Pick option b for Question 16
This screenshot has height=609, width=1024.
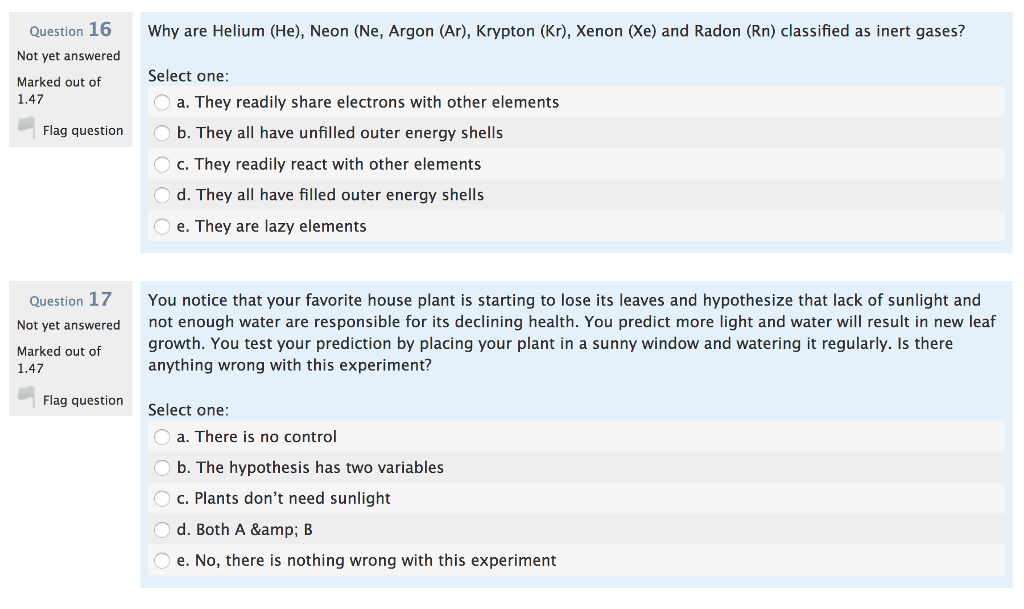point(162,133)
